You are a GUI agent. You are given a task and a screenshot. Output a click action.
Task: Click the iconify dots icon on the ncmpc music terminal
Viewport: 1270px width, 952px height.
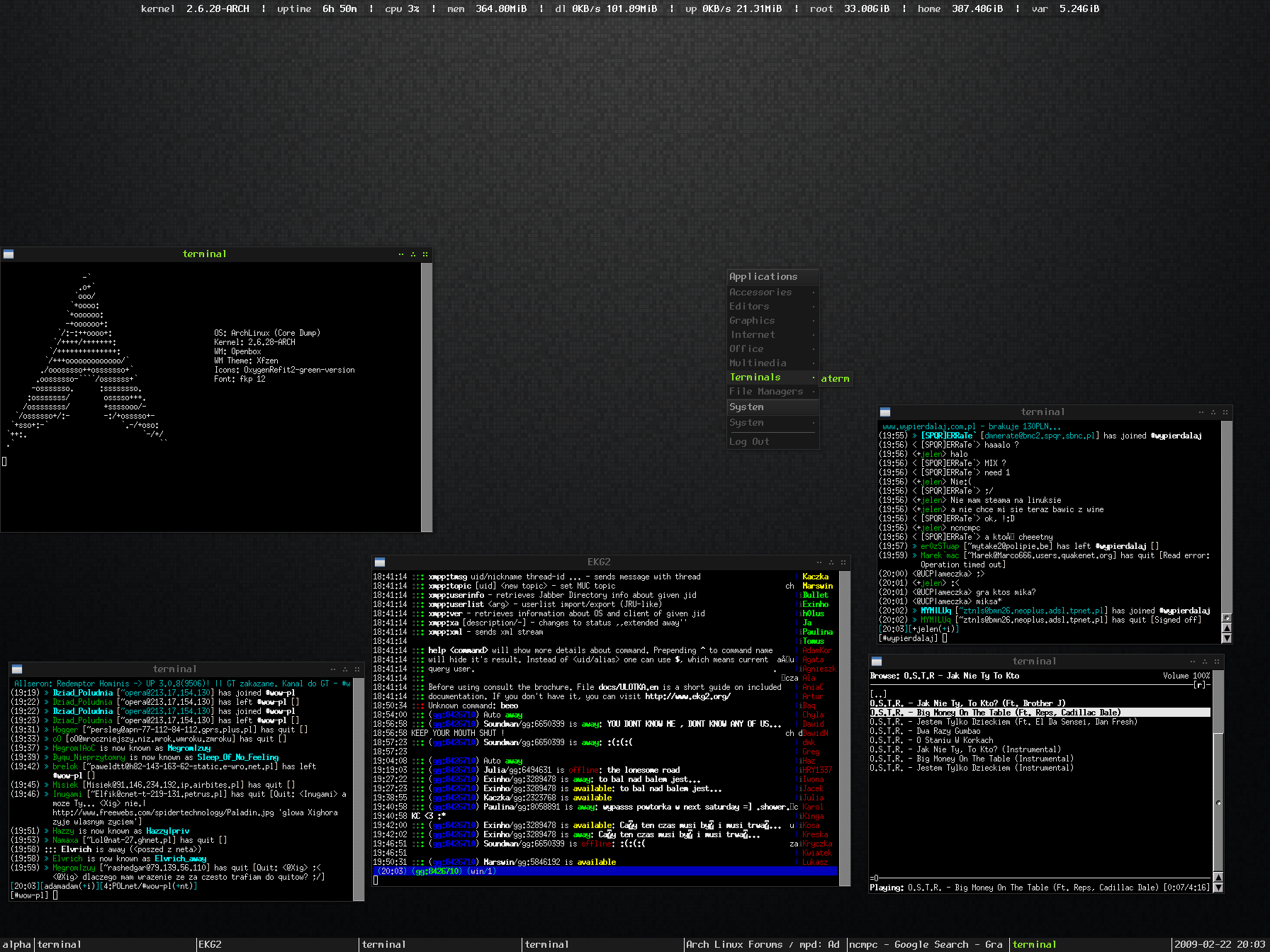[x=1193, y=662]
